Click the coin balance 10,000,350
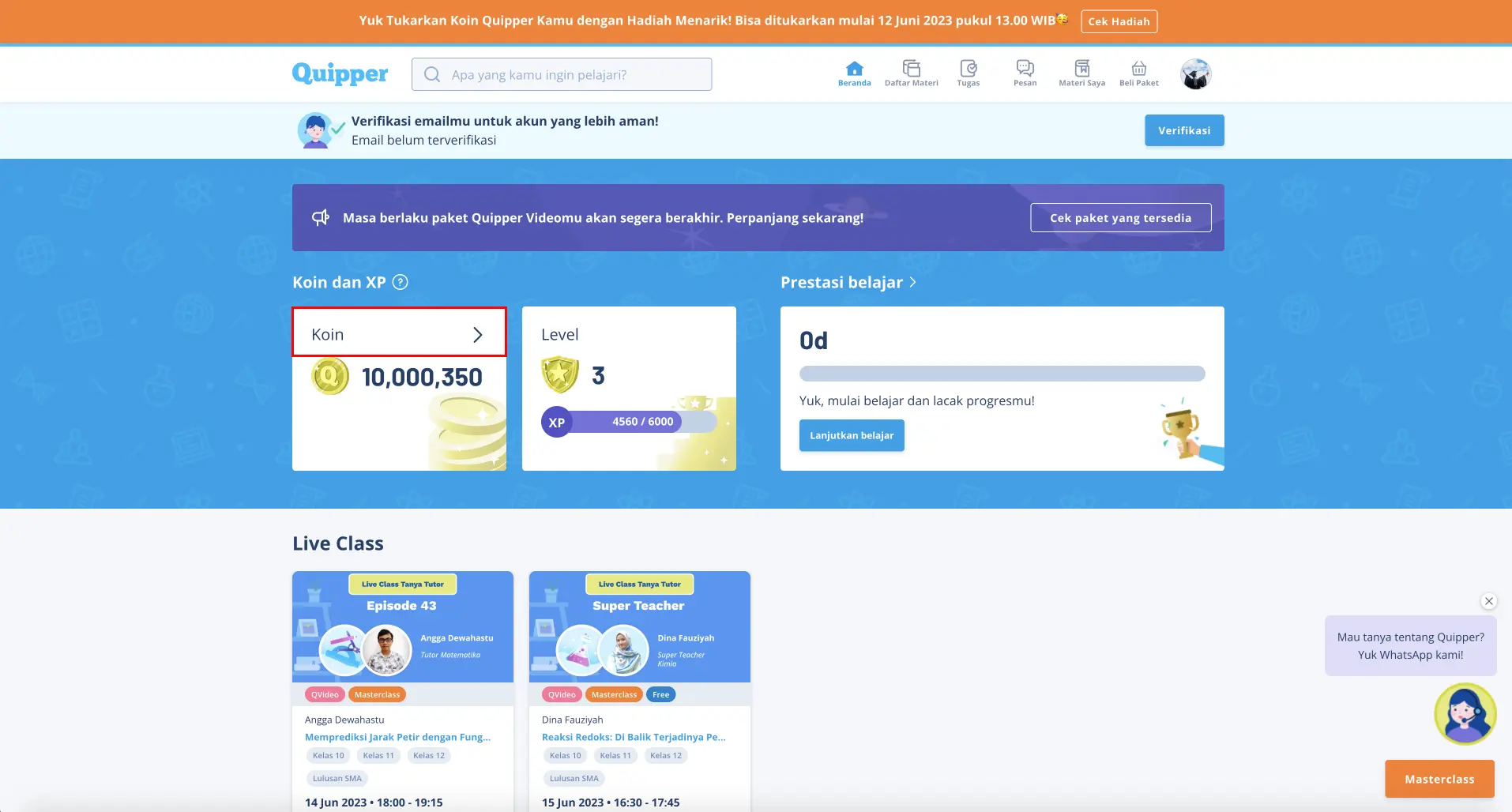 click(422, 378)
